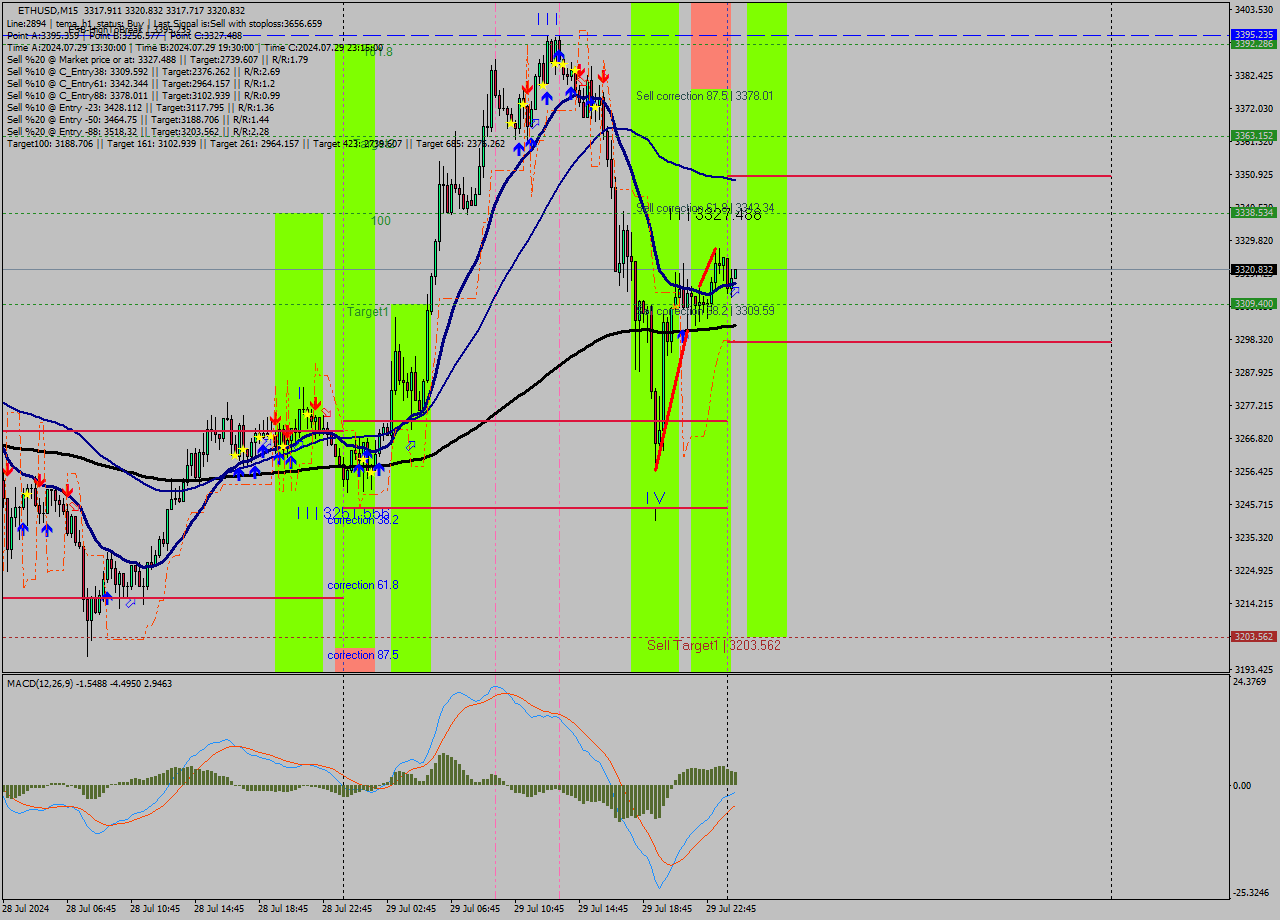Click the salmon red zone rectangle at top
This screenshot has width=1280, height=920.
[710, 45]
